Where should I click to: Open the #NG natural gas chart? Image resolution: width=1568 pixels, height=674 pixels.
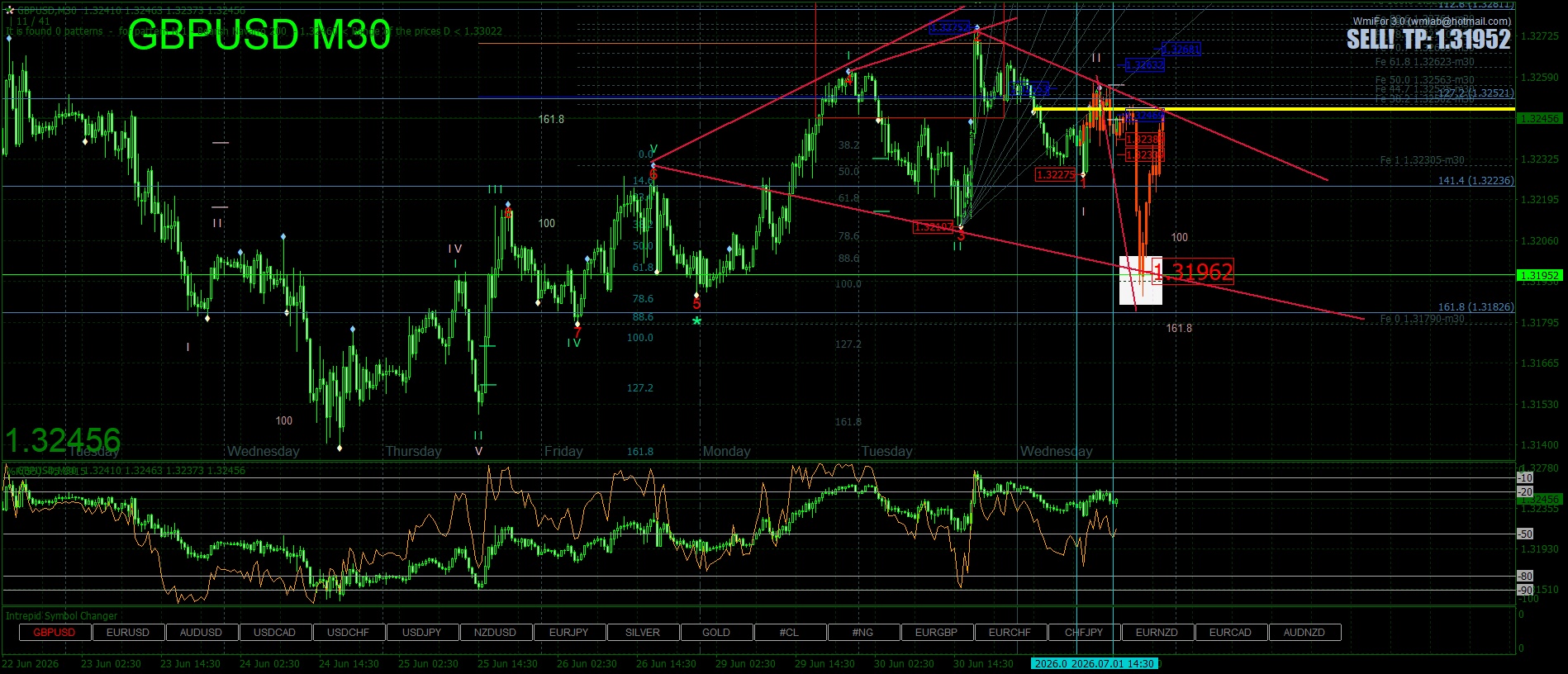click(862, 633)
